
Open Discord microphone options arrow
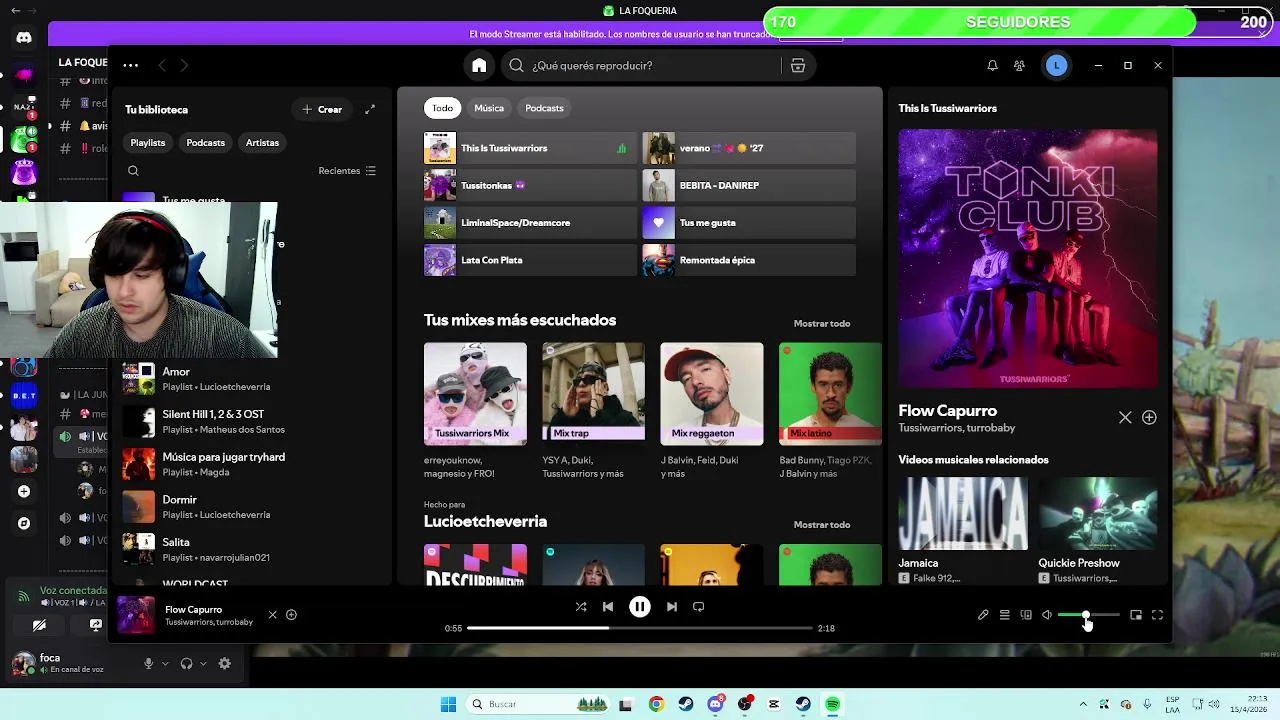point(165,663)
